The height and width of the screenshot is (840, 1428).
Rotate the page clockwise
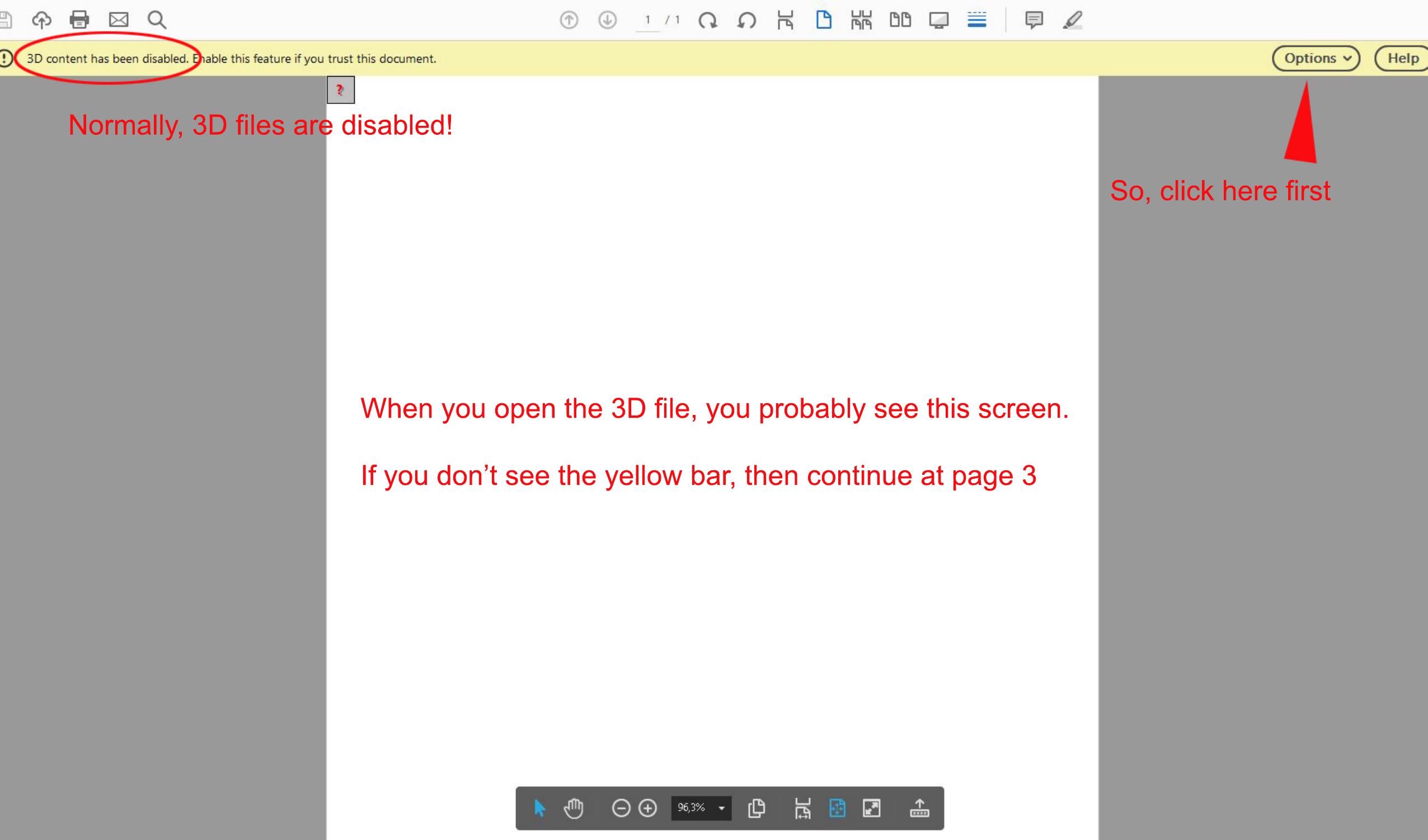(708, 21)
